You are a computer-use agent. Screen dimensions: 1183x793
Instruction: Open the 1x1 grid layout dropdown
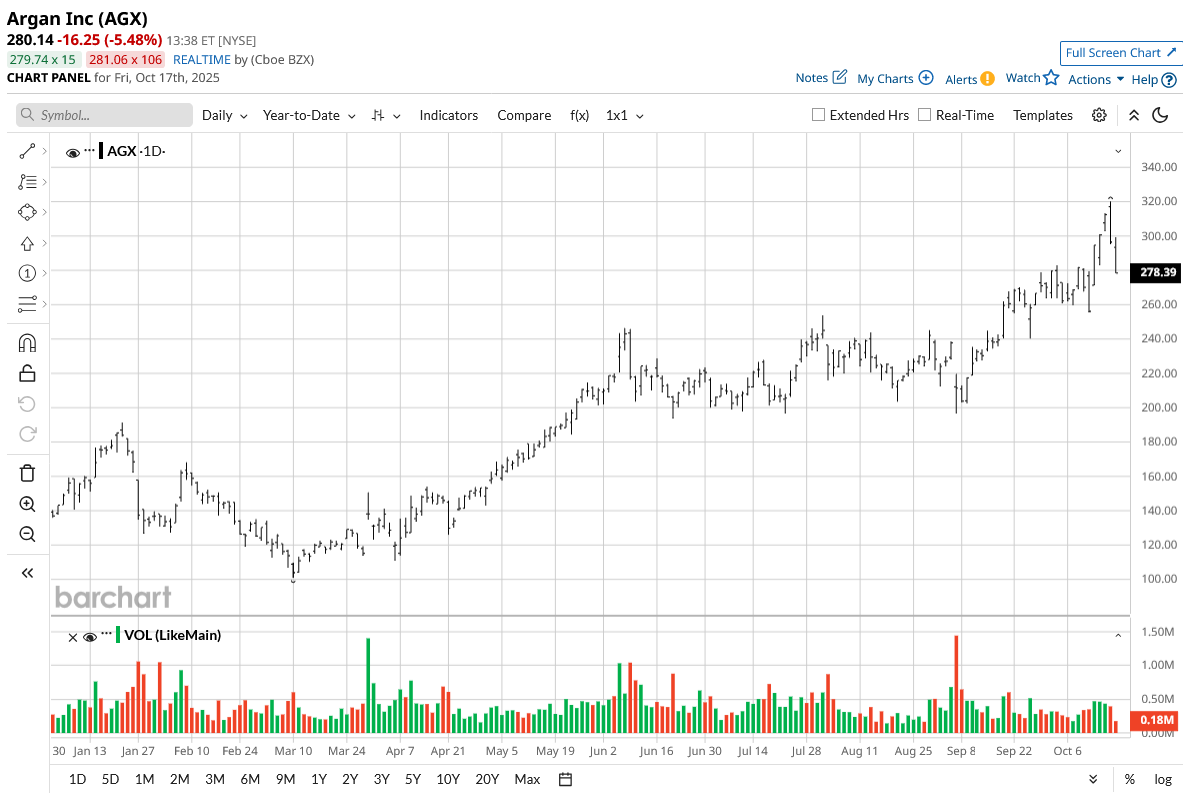click(x=625, y=115)
